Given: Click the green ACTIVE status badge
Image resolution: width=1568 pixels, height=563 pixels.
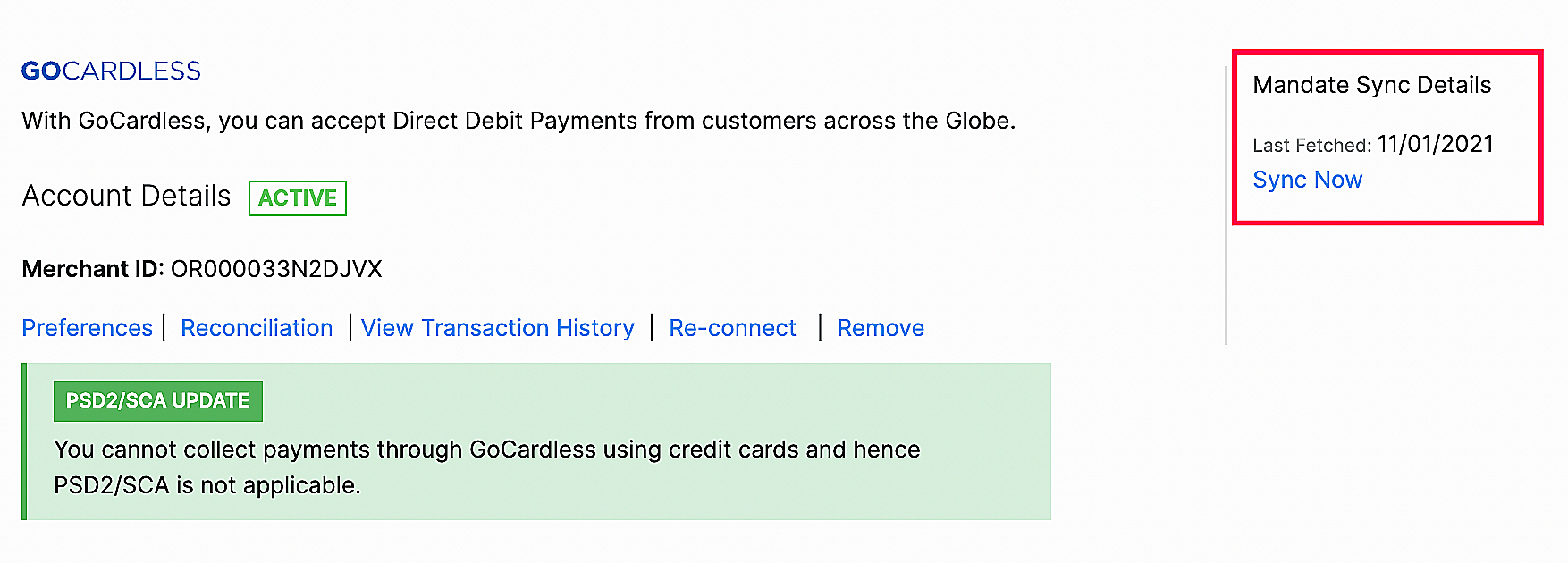Looking at the screenshot, I should pyautogui.click(x=298, y=197).
